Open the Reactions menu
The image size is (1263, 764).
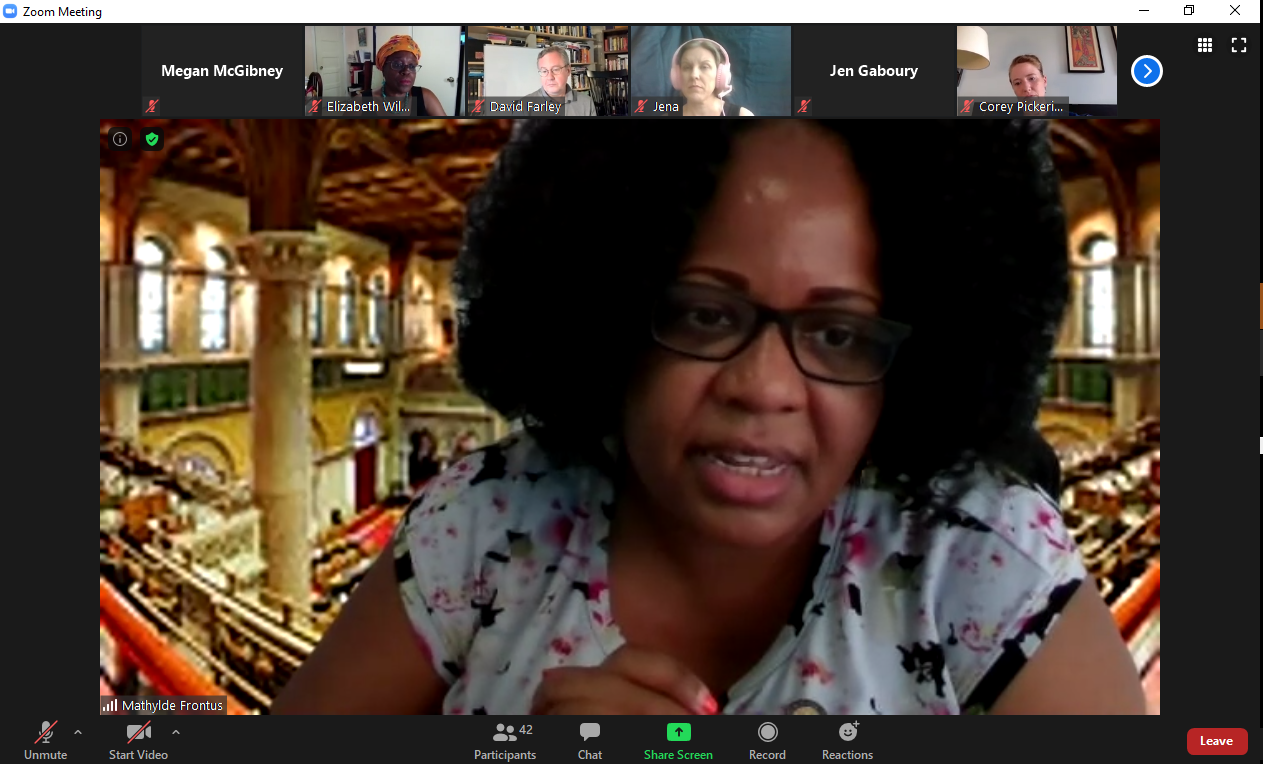pyautogui.click(x=848, y=740)
